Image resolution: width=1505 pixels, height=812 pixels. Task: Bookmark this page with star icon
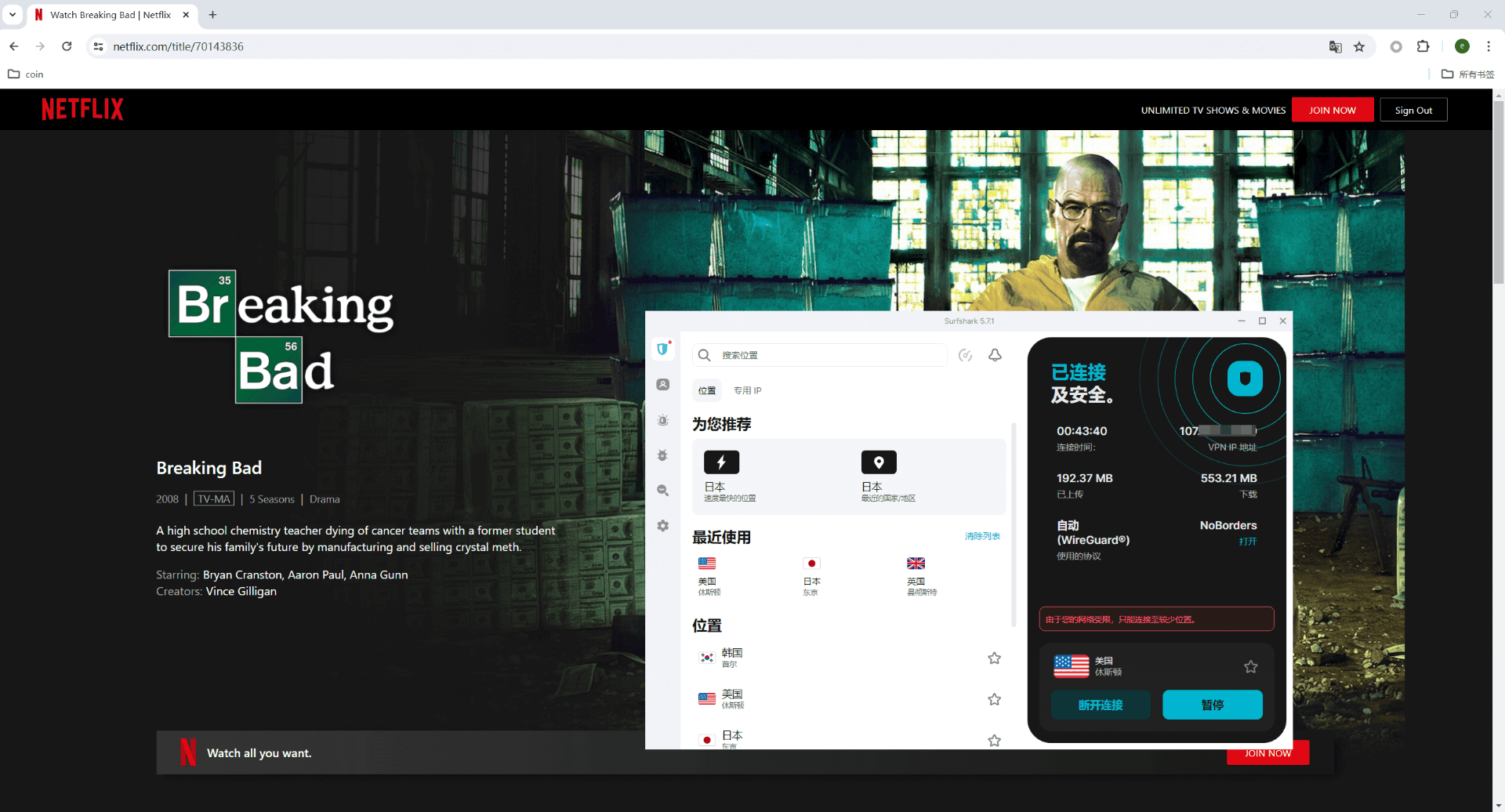tap(1359, 47)
